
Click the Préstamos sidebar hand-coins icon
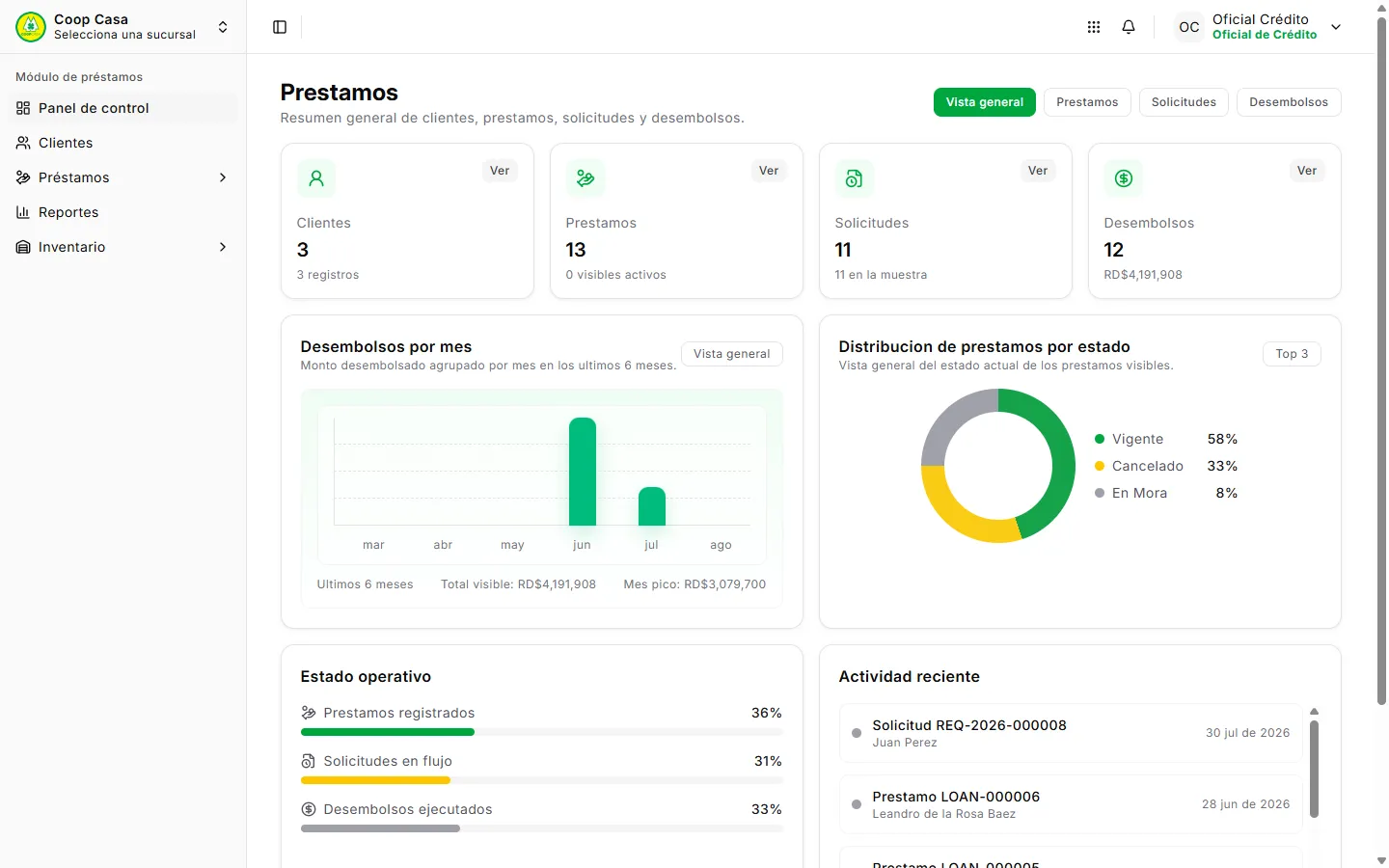click(23, 177)
